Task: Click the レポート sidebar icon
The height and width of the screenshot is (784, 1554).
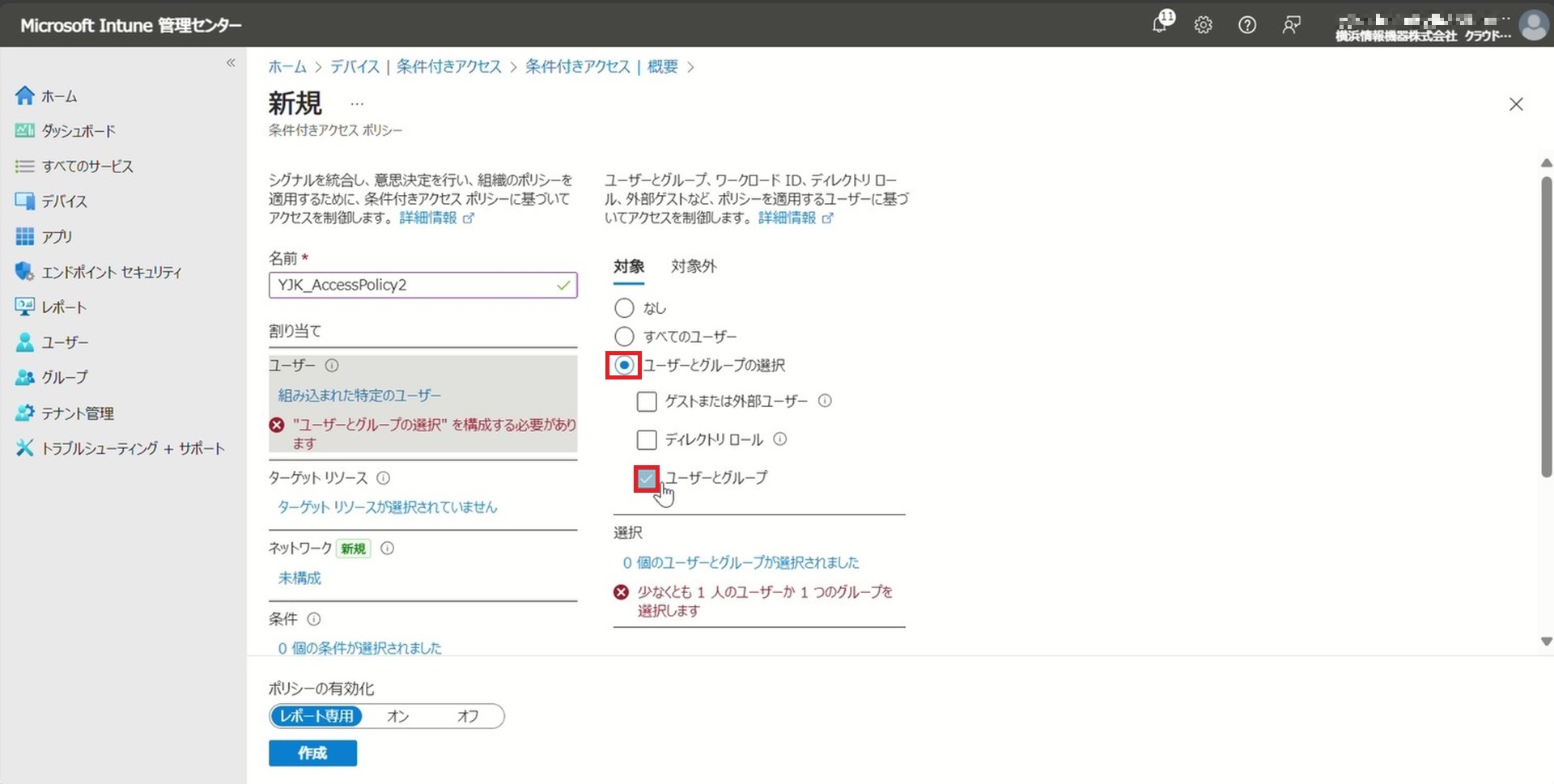Action: click(x=24, y=307)
